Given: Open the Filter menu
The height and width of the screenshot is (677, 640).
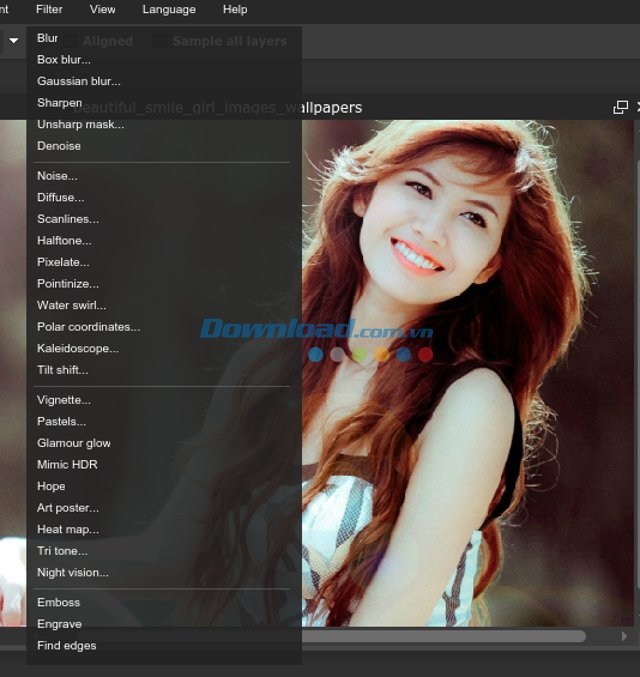Looking at the screenshot, I should [49, 9].
